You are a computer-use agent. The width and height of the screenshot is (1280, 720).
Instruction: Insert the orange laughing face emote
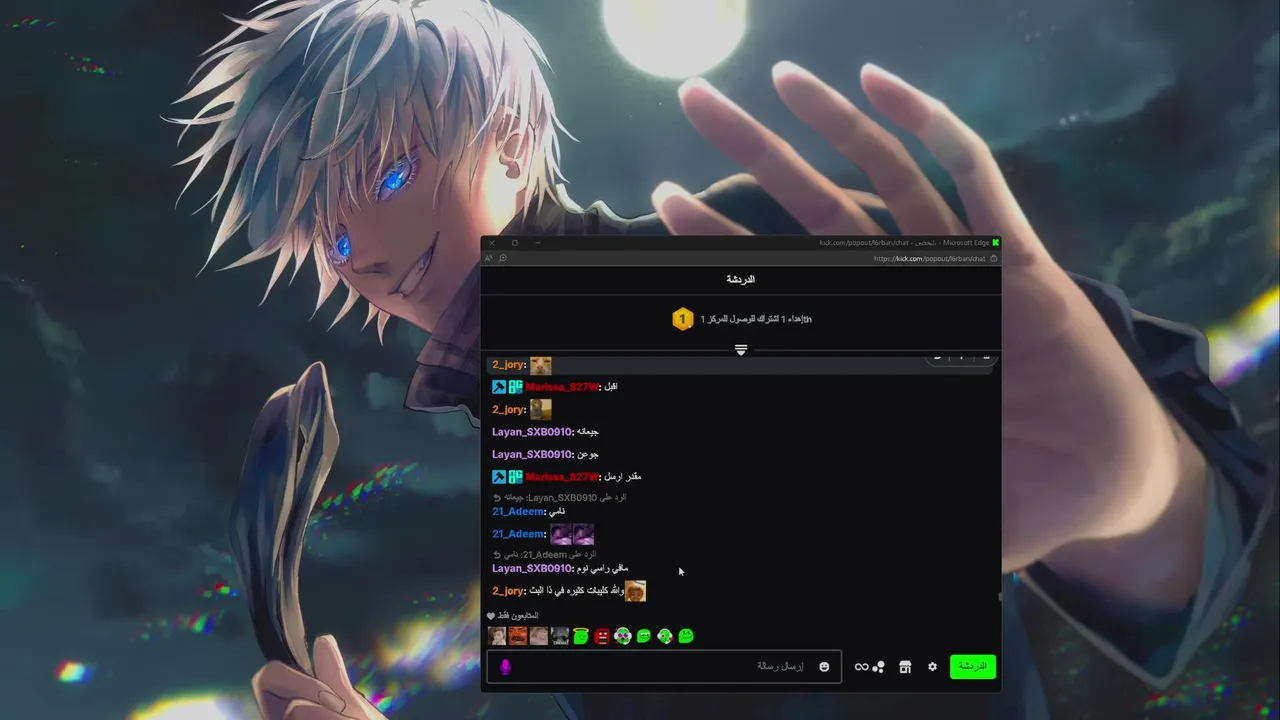[518, 636]
